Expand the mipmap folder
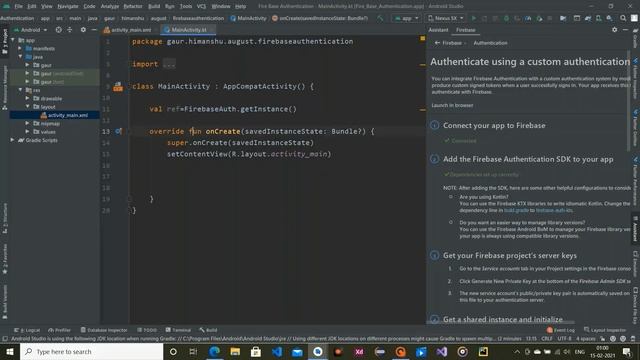The image size is (640, 360). click(27, 123)
